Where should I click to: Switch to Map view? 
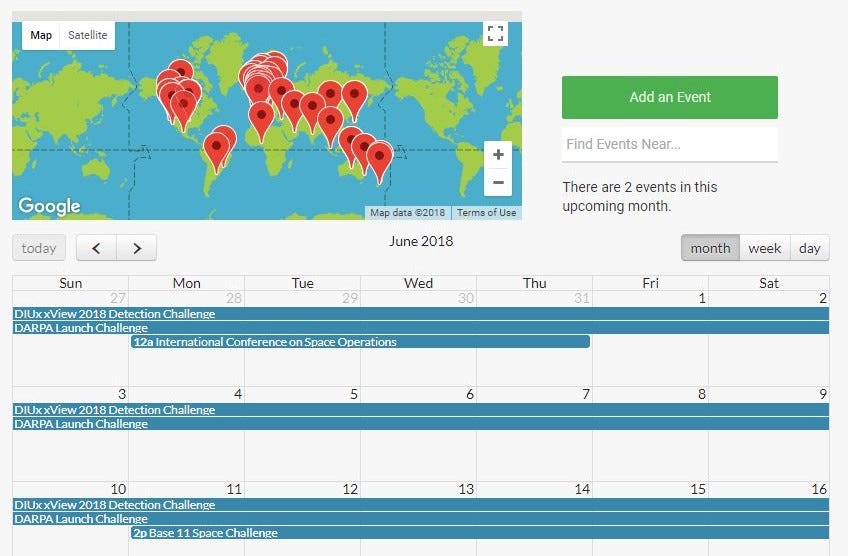(41, 35)
